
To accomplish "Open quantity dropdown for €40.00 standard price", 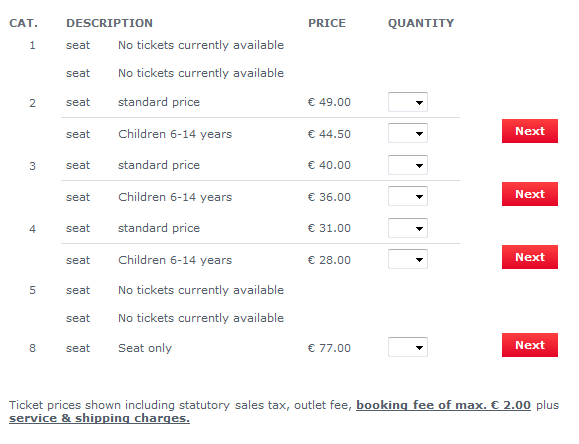I will pyautogui.click(x=408, y=165).
